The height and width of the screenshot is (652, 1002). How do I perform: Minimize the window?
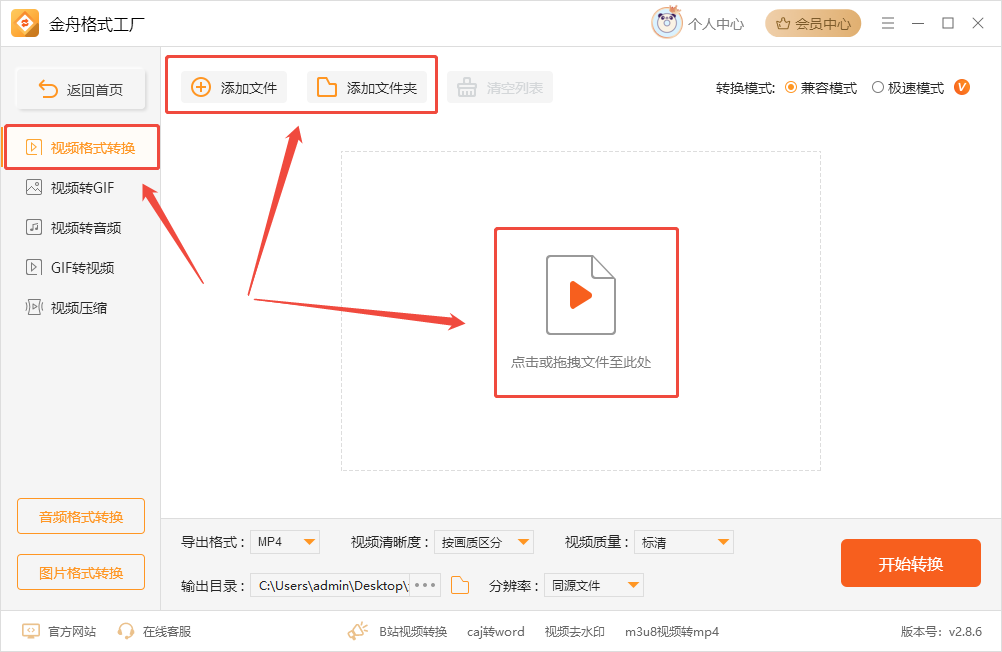918,24
